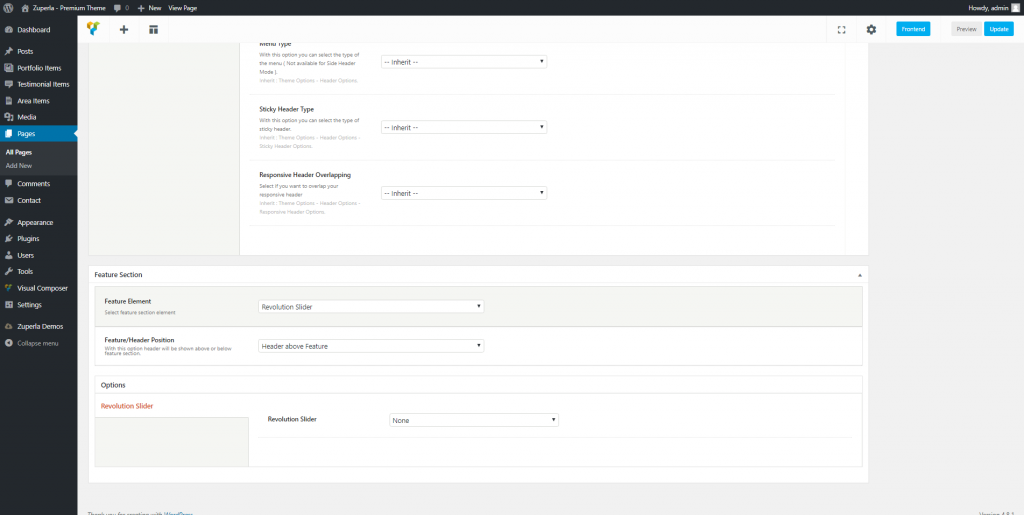This screenshot has width=1024, height=515.
Task: Open the Revolution Slider selection dropdown
Action: click(x=473, y=420)
